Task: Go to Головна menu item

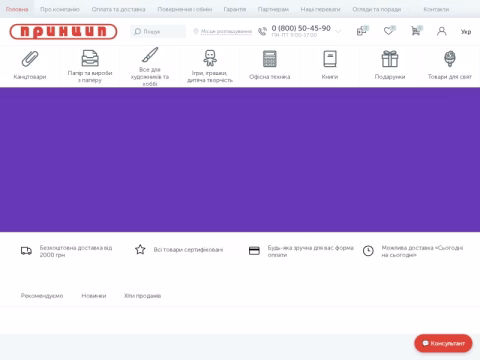Action: [17, 9]
